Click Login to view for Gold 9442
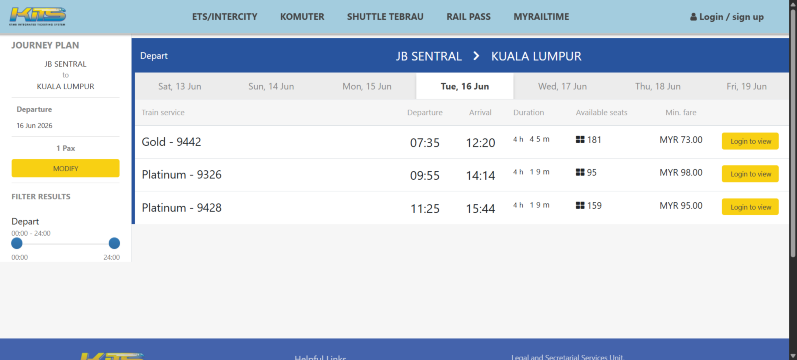The image size is (797, 360). (x=750, y=141)
